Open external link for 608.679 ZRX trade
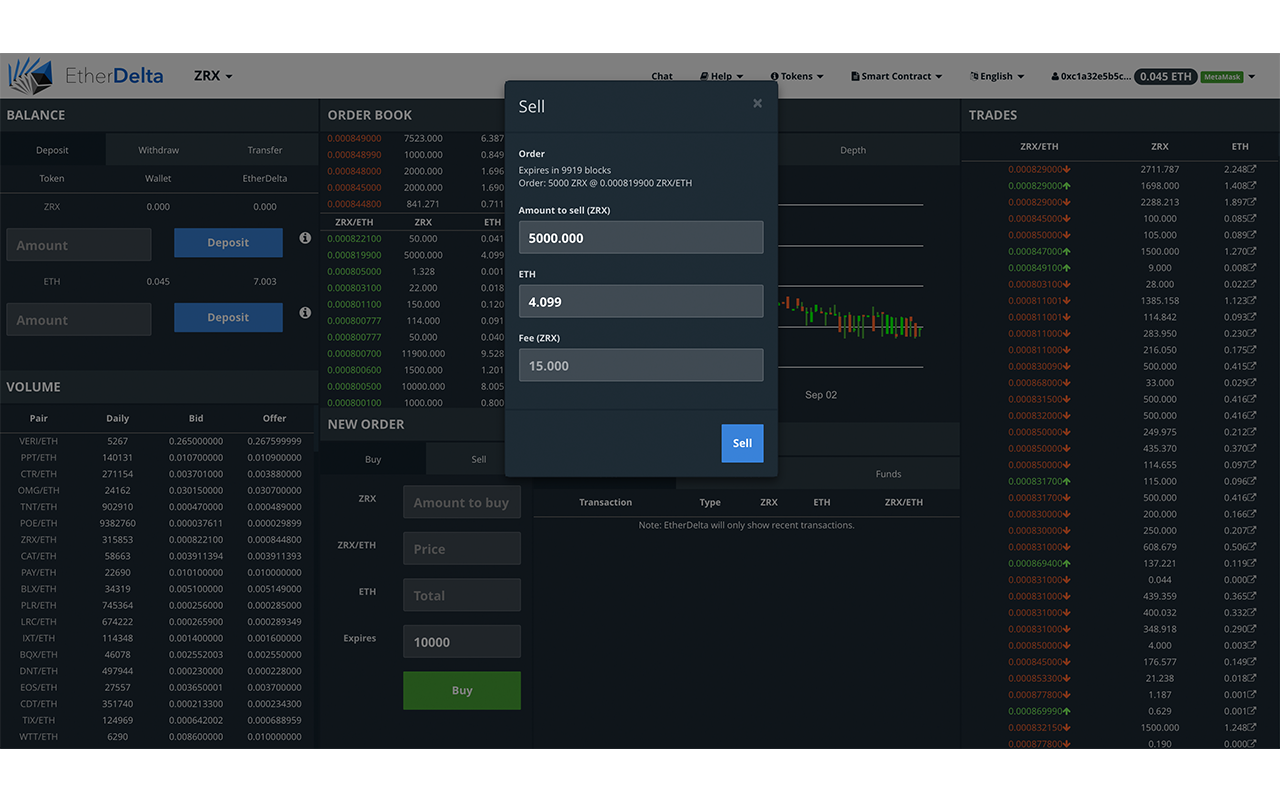The width and height of the screenshot is (1280, 800). click(1252, 546)
